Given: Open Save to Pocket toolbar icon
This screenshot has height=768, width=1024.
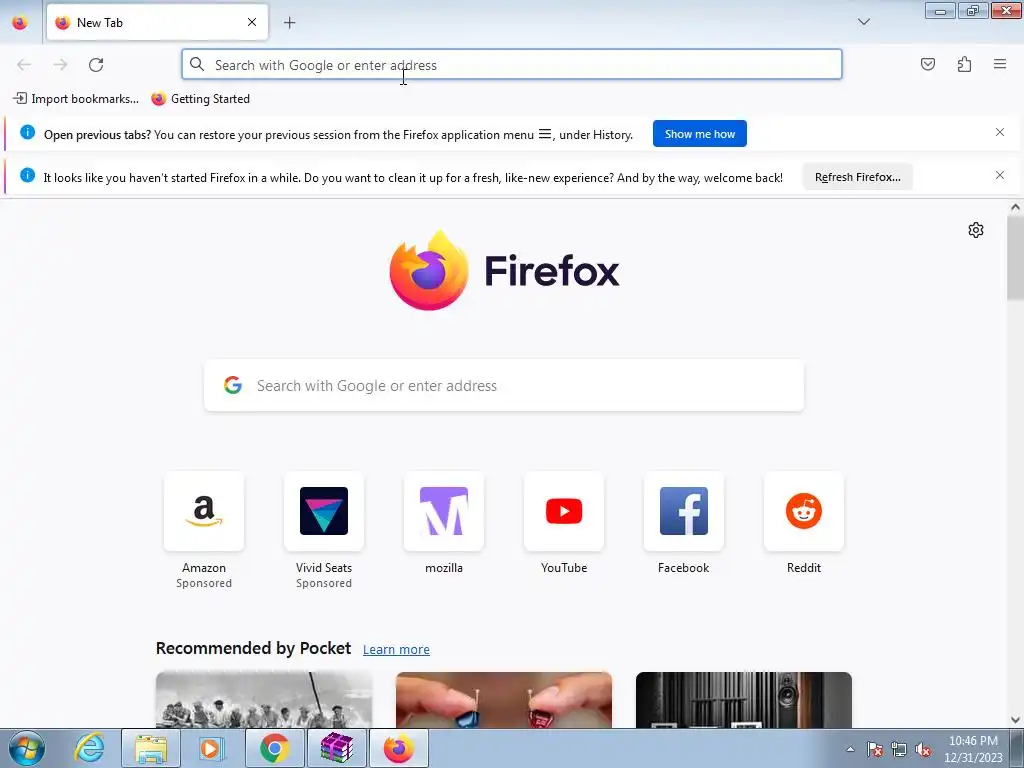Looking at the screenshot, I should [x=927, y=64].
